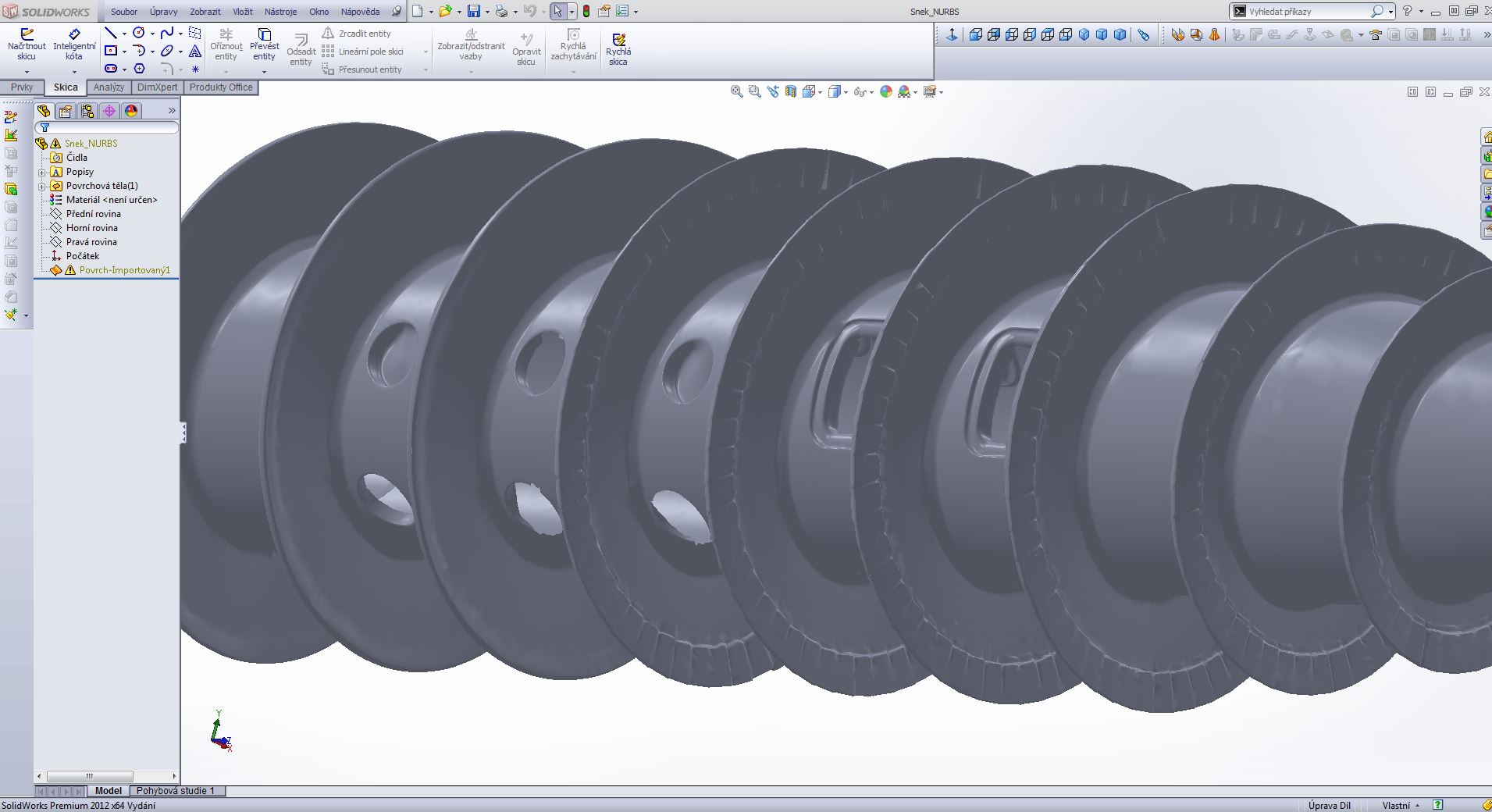Click the rebuild traffic light icon
This screenshot has height=812, width=1492.
point(586,12)
